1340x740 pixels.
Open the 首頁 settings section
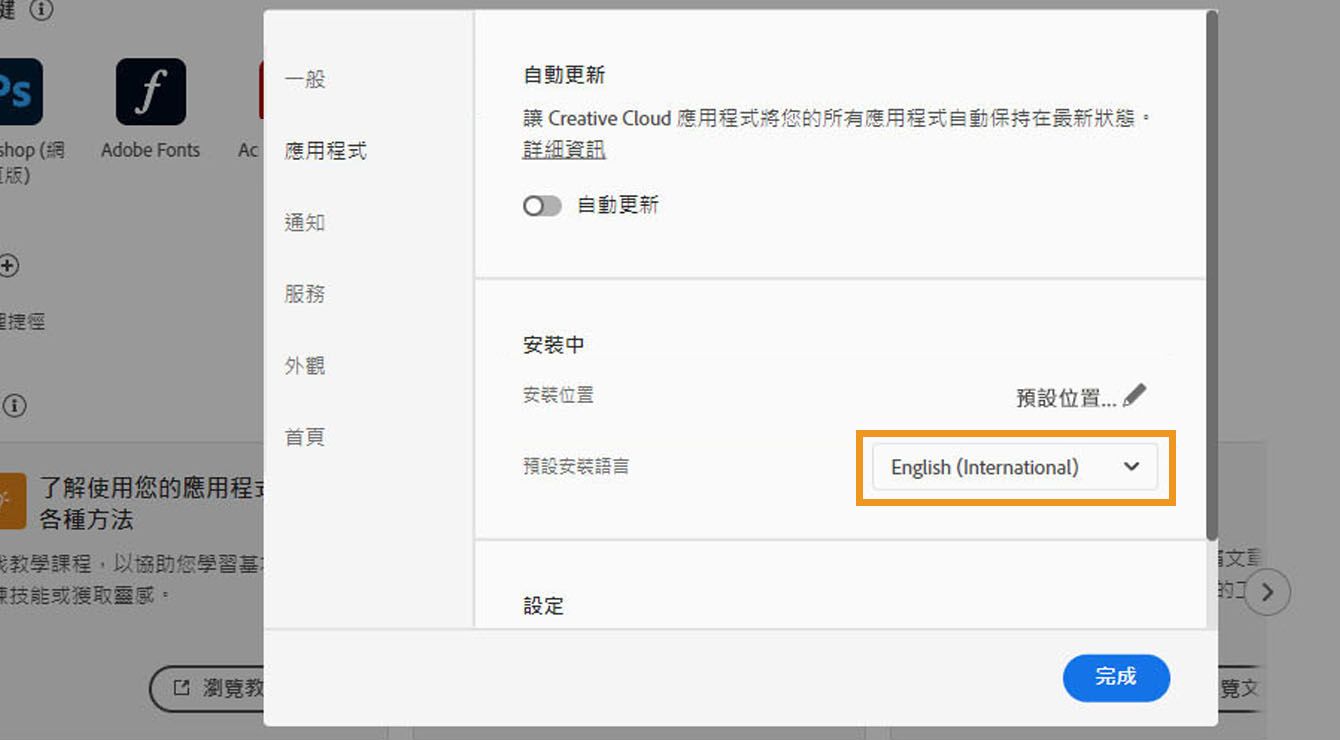(x=304, y=436)
